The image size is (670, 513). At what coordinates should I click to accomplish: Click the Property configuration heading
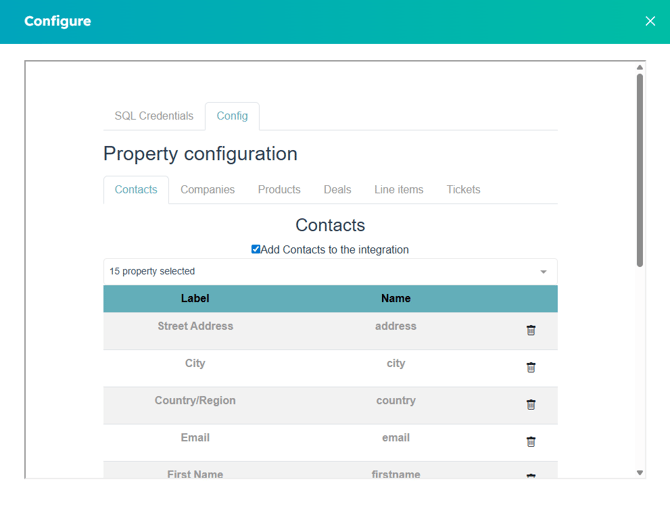(200, 154)
